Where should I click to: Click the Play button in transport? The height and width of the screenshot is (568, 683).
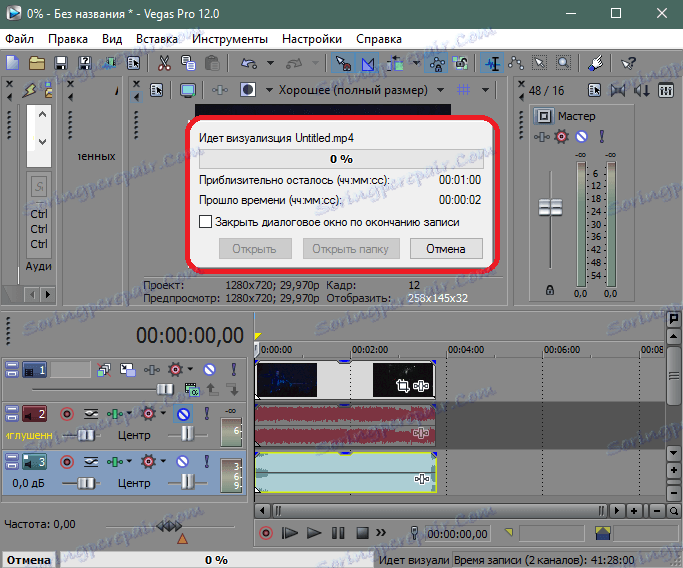click(x=314, y=533)
